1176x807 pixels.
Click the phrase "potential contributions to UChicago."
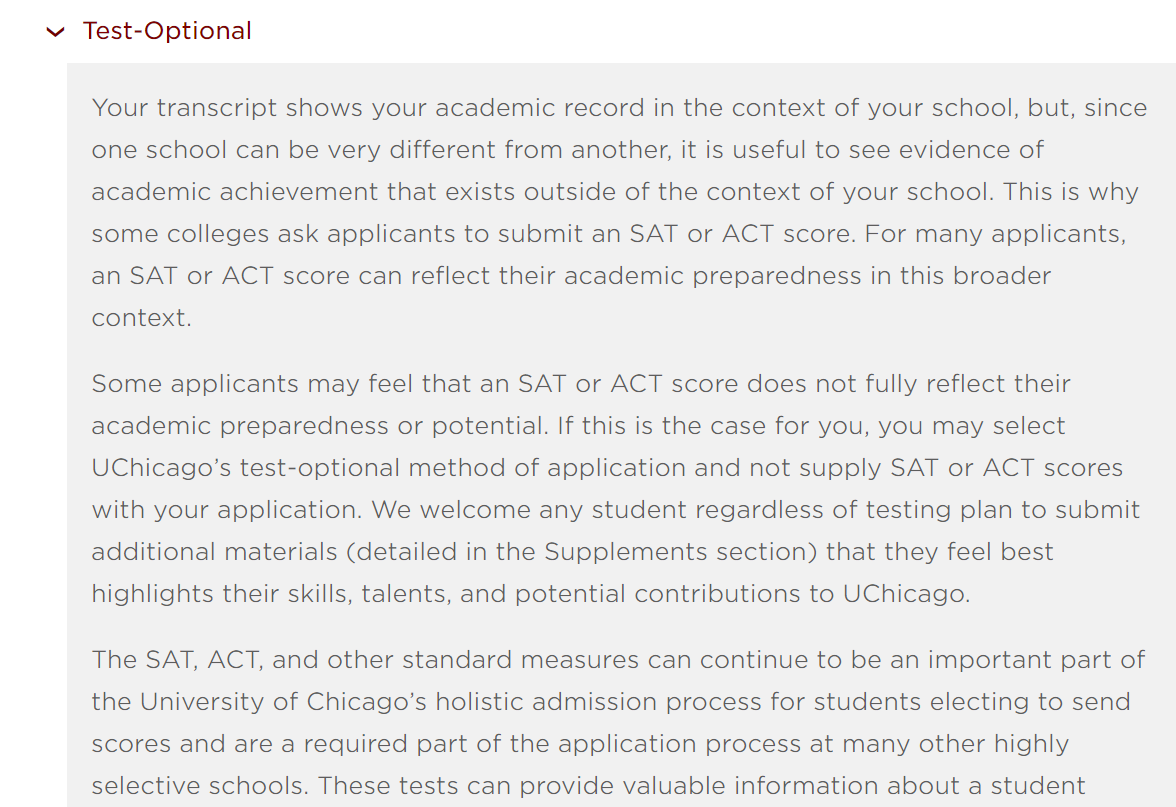pos(742,593)
